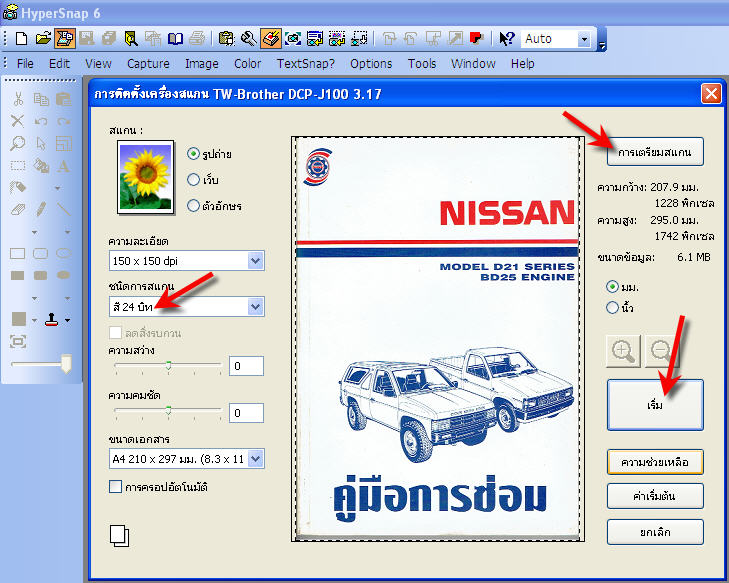Click the highlighted scanner acquire icon
The width and height of the screenshot is (729, 583).
[65, 38]
